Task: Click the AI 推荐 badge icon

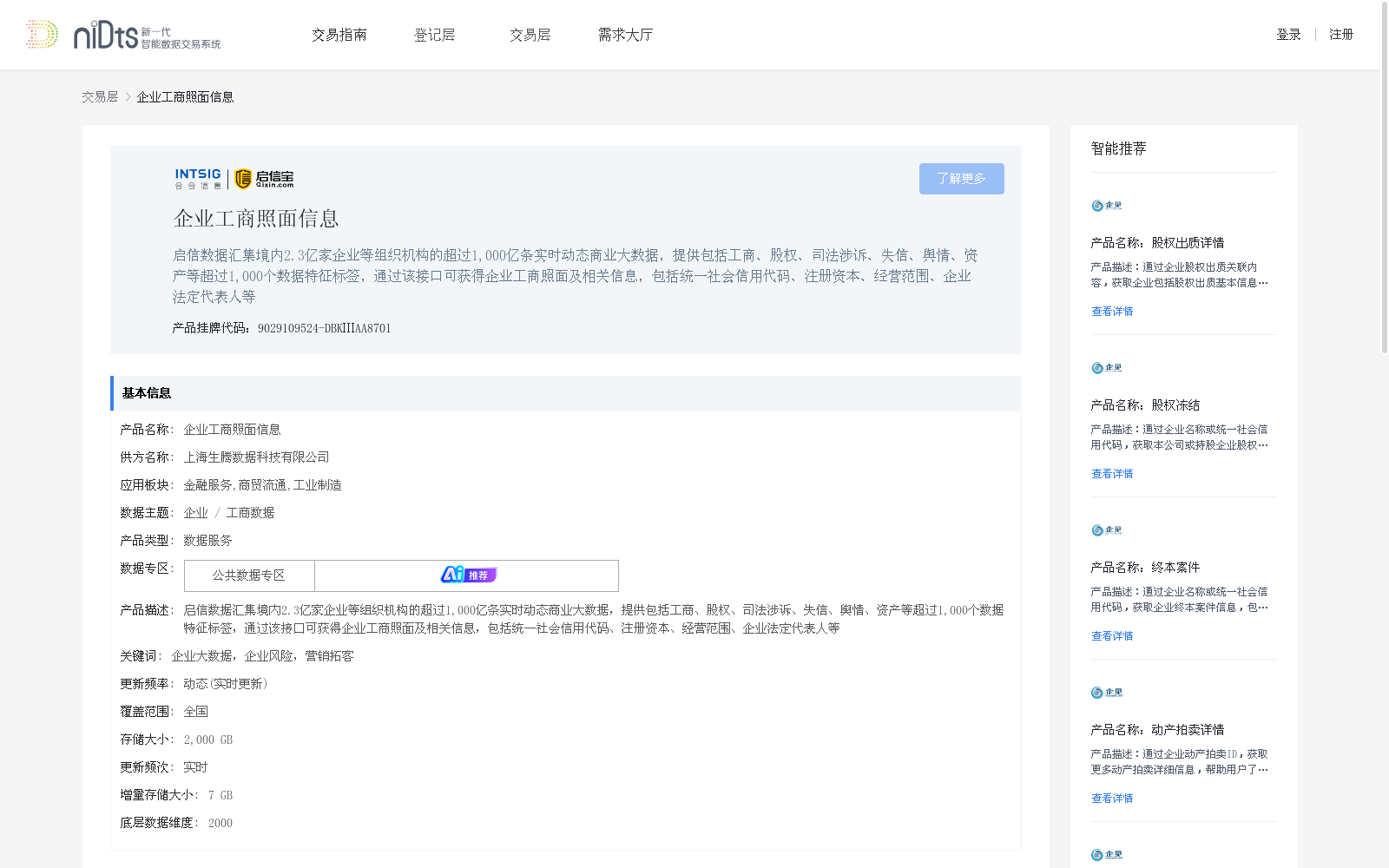Action: (x=468, y=575)
